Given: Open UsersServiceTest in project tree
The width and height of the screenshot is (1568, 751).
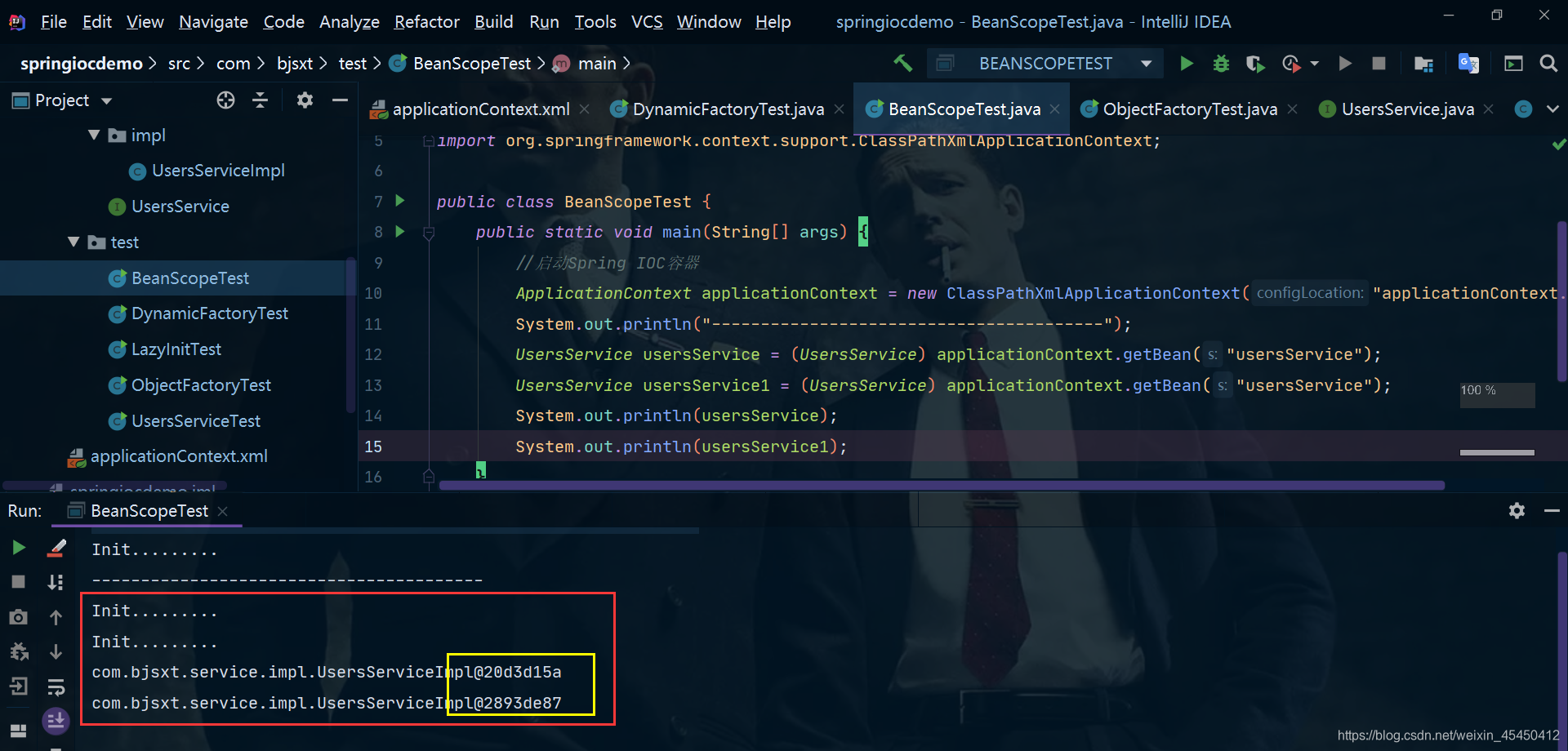Looking at the screenshot, I should click(x=196, y=421).
